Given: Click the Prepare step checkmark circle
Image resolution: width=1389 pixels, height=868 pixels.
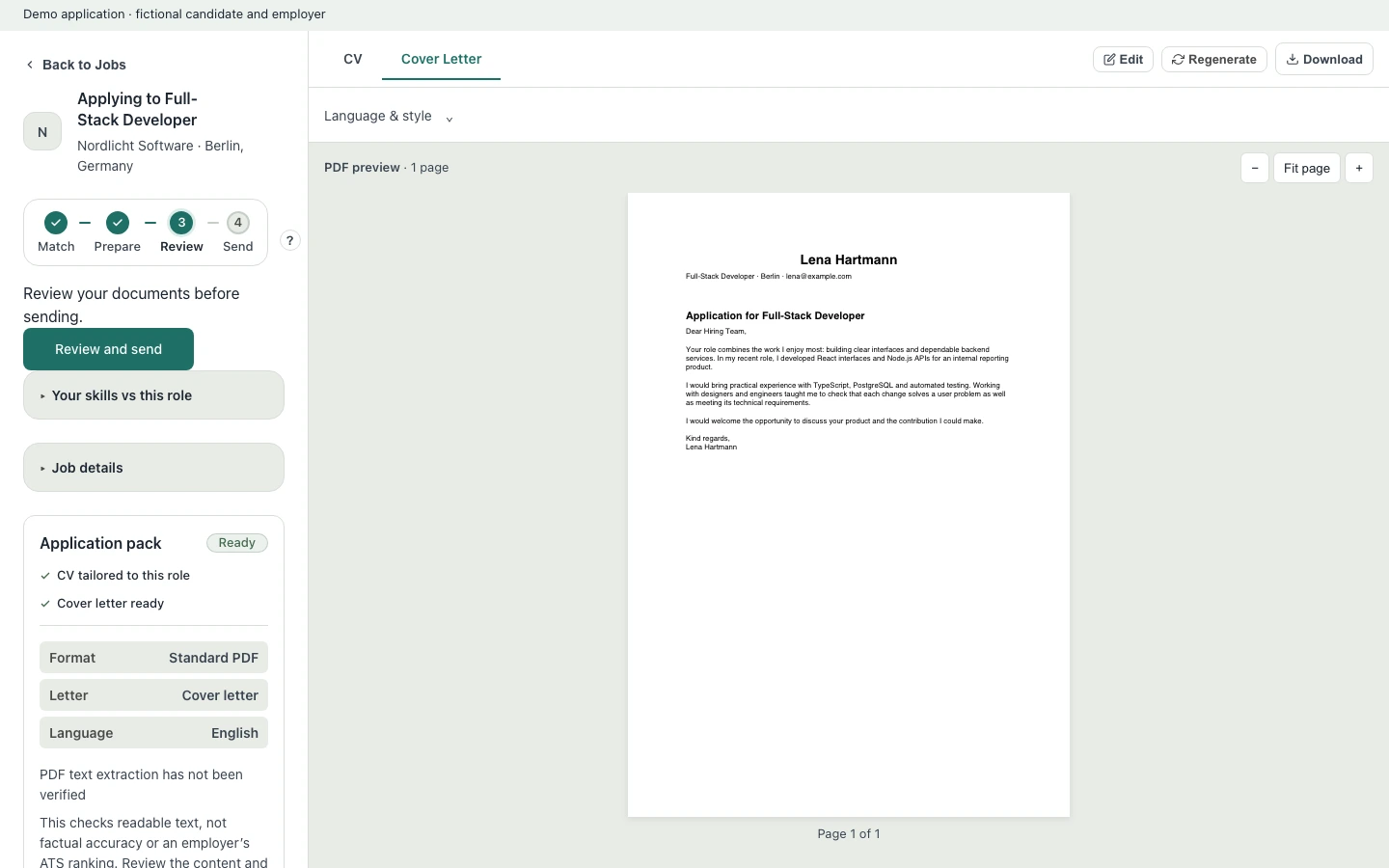Looking at the screenshot, I should pos(118,223).
